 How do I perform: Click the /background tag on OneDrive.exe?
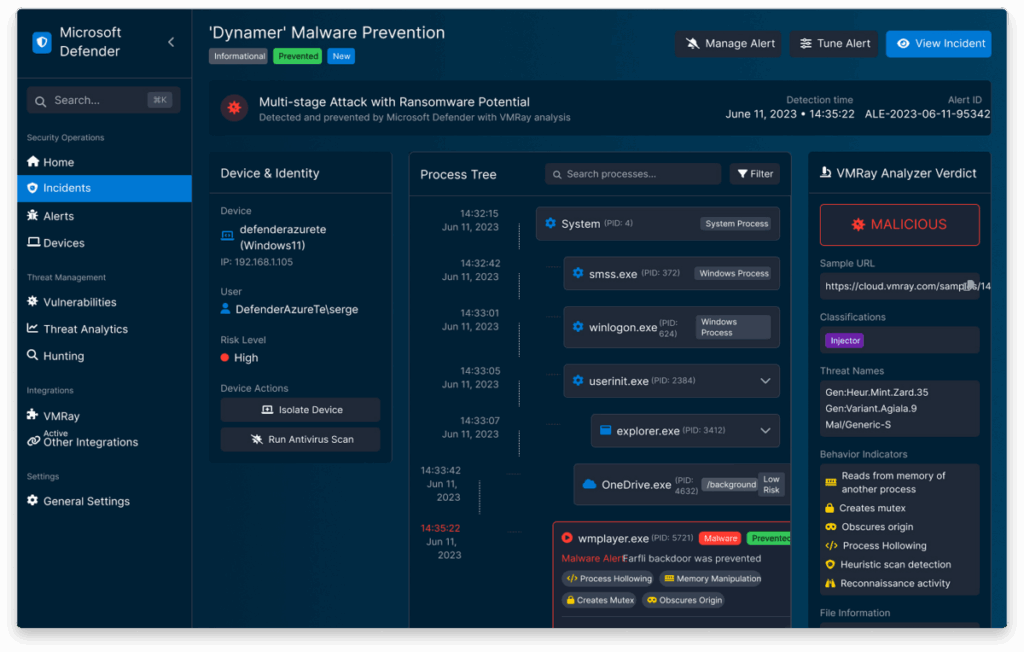coord(731,484)
